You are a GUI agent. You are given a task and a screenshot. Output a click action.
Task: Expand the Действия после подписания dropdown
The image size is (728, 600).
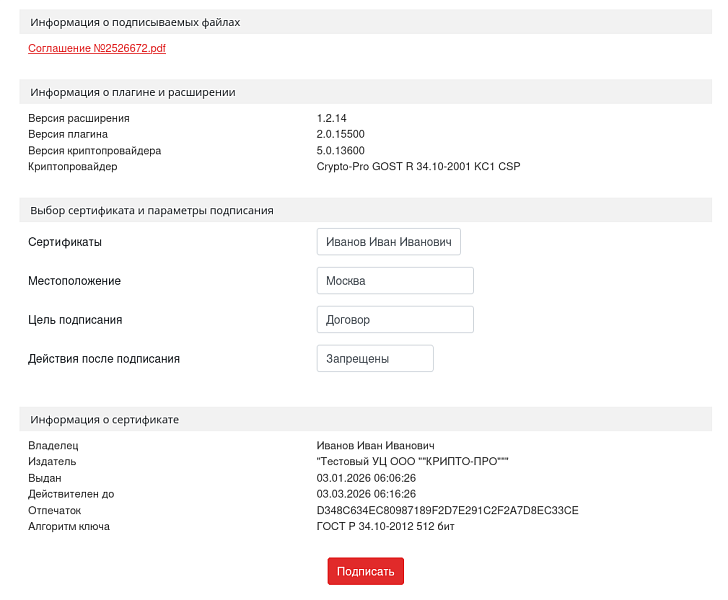[374, 358]
